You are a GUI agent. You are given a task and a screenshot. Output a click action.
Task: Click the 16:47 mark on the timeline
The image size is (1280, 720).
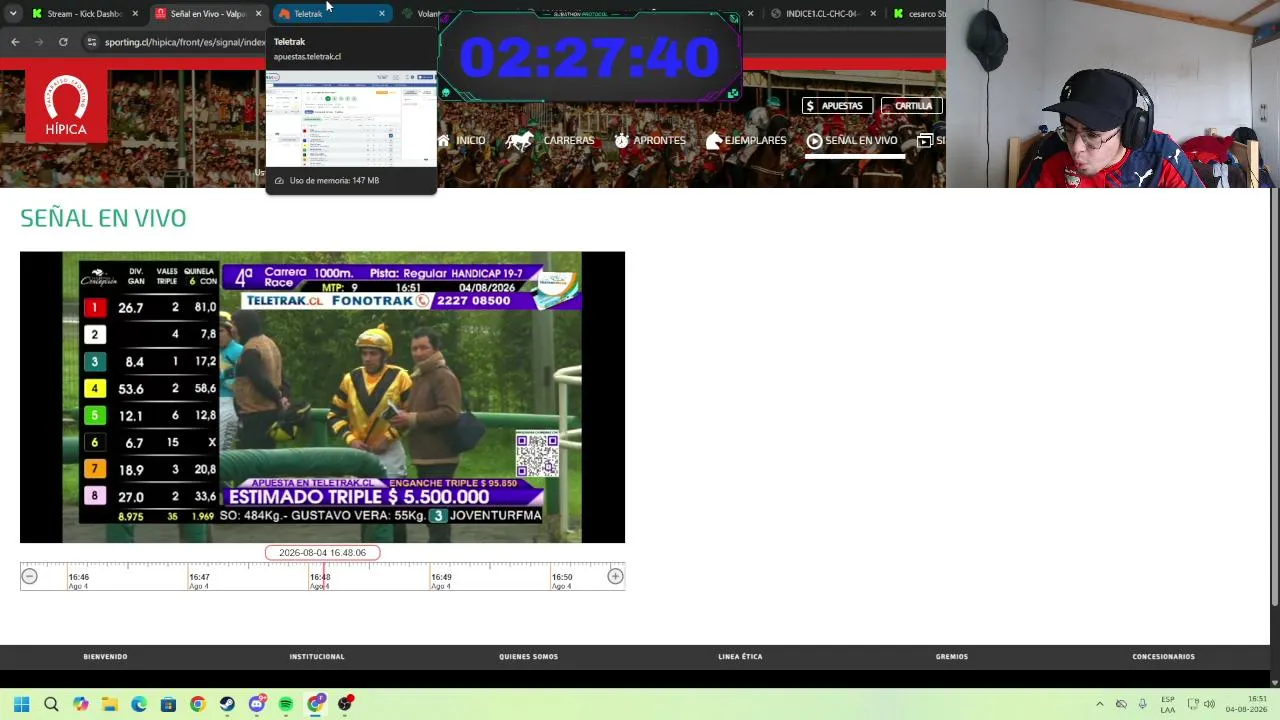click(x=199, y=577)
